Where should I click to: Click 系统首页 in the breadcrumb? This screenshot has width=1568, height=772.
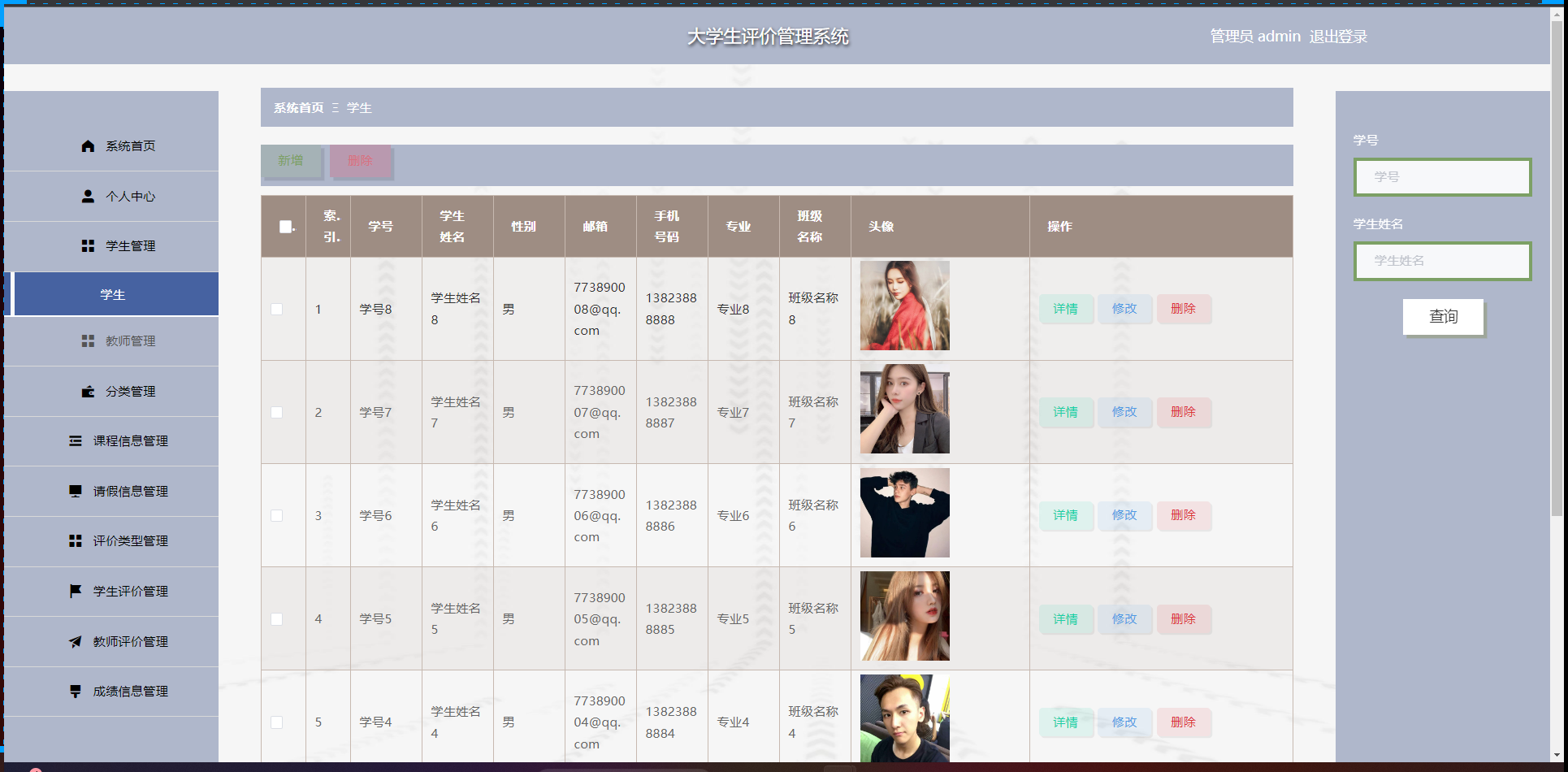298,108
